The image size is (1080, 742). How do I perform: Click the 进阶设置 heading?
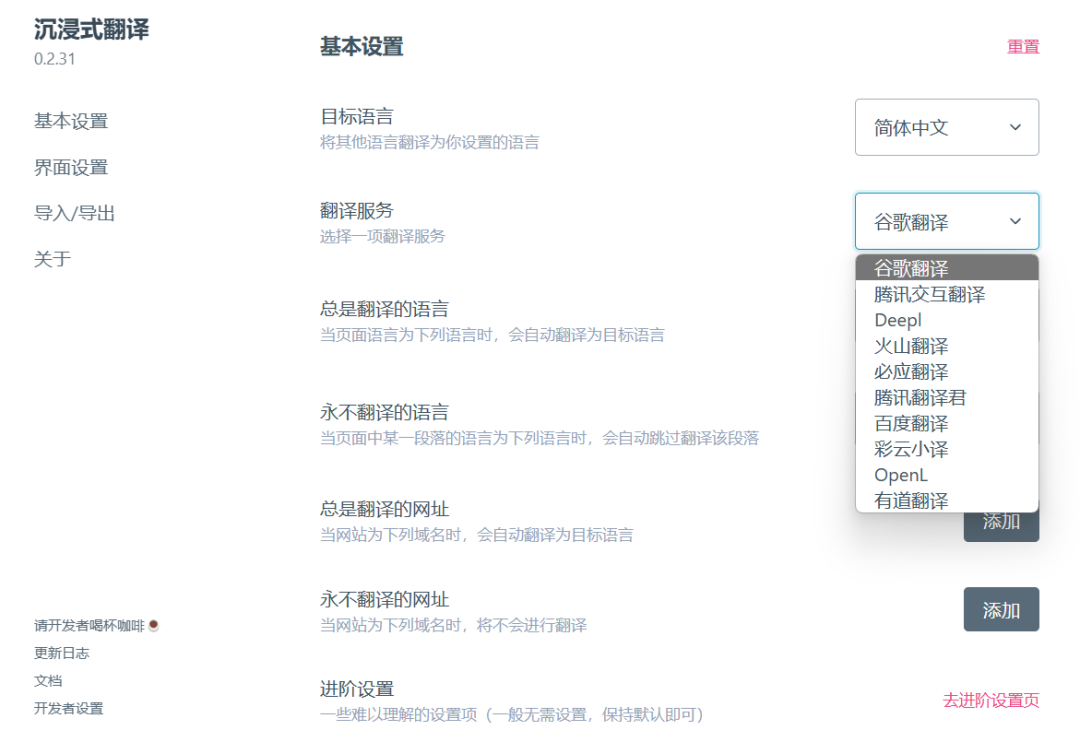click(357, 689)
